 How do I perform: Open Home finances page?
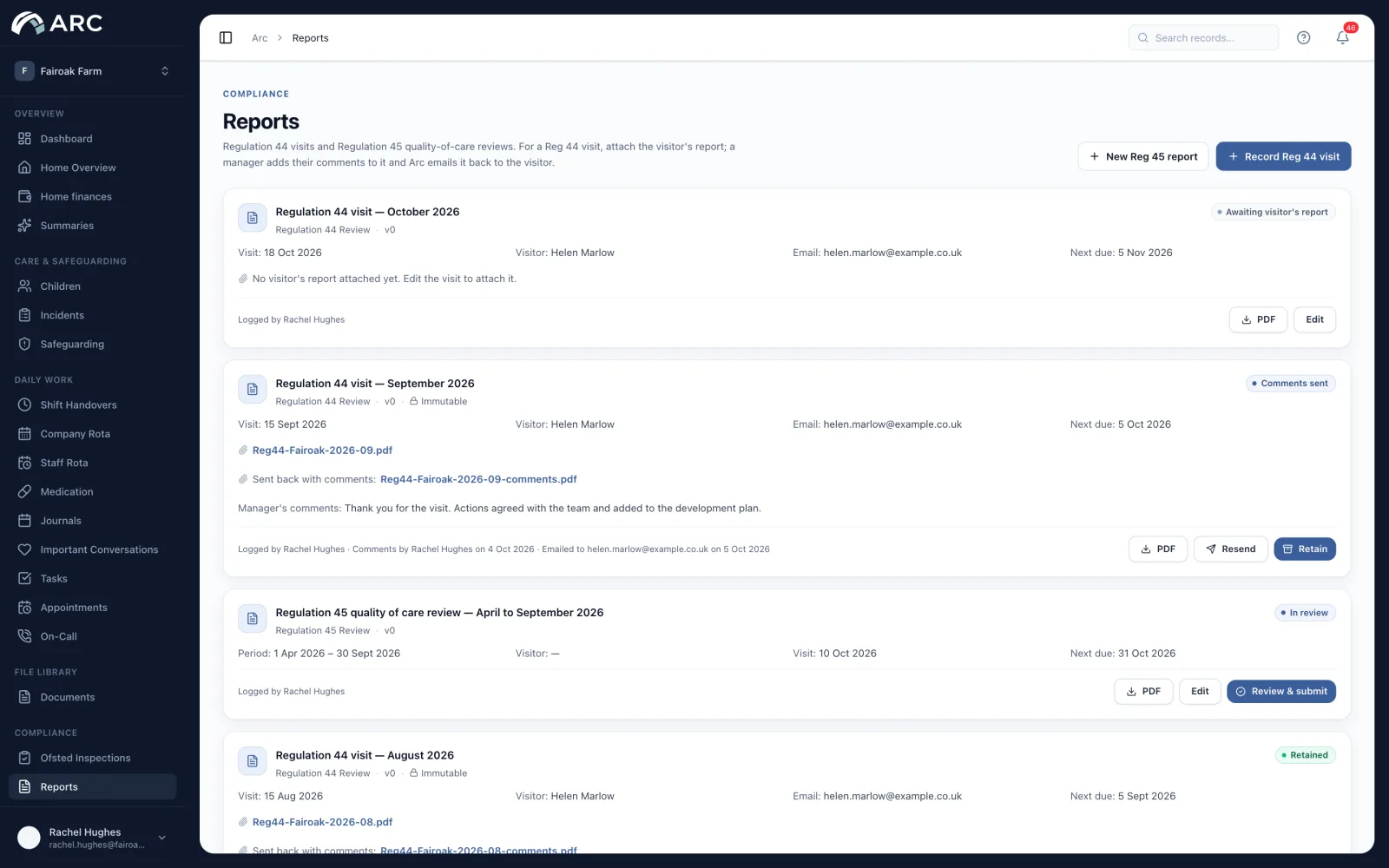(92, 196)
